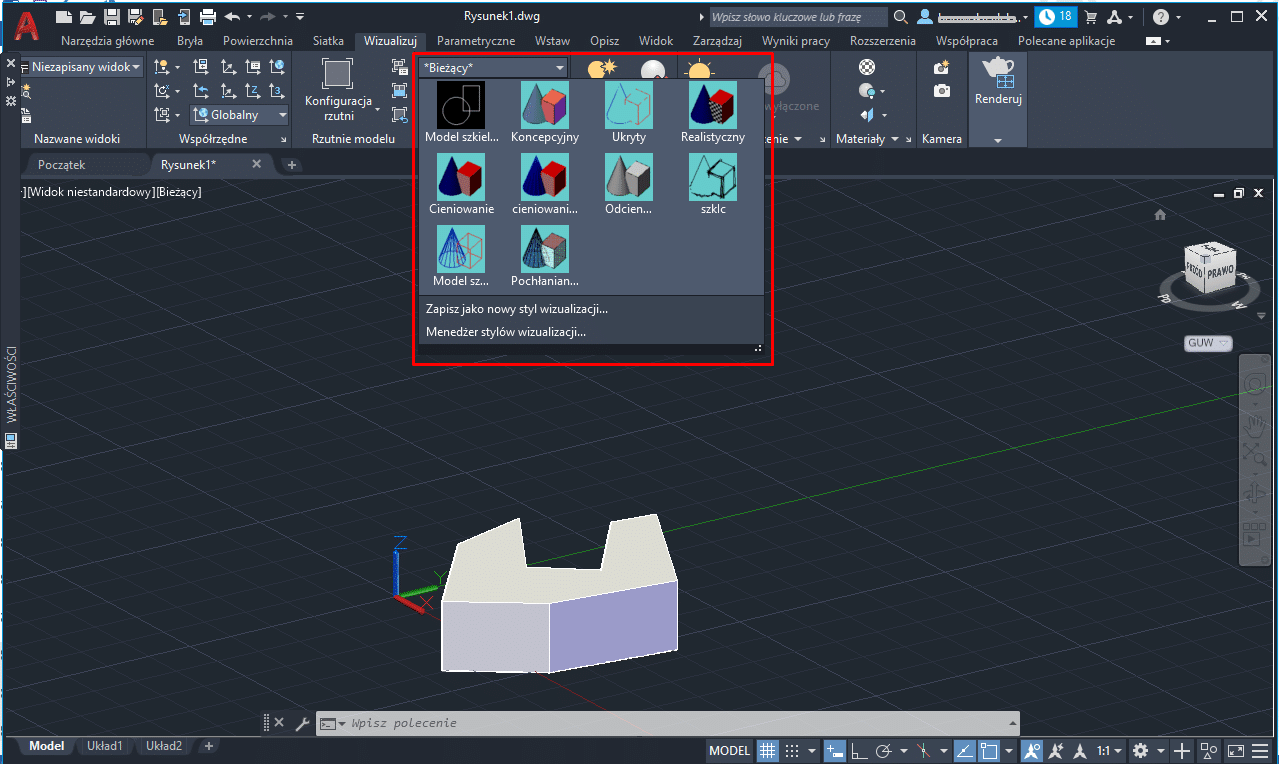
Task: Expand the Globalny coordinate system dropdown
Action: click(240, 115)
